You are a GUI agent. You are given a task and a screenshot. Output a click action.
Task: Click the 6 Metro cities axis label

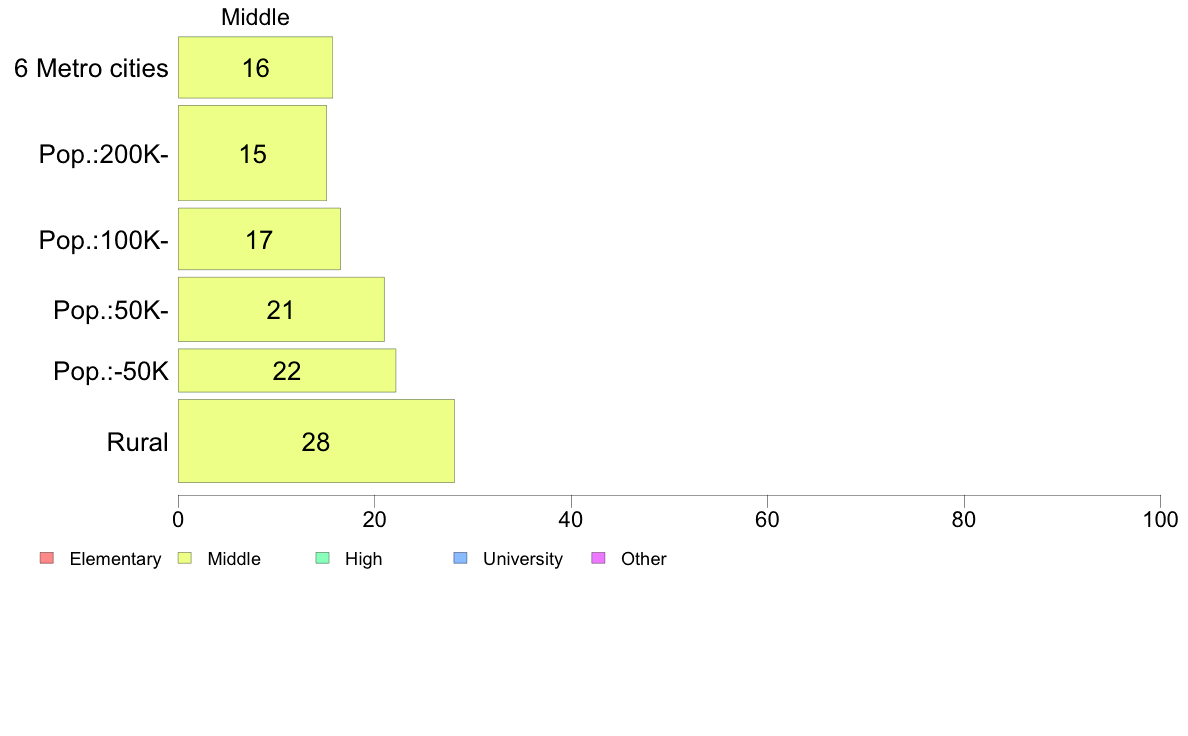click(x=91, y=68)
